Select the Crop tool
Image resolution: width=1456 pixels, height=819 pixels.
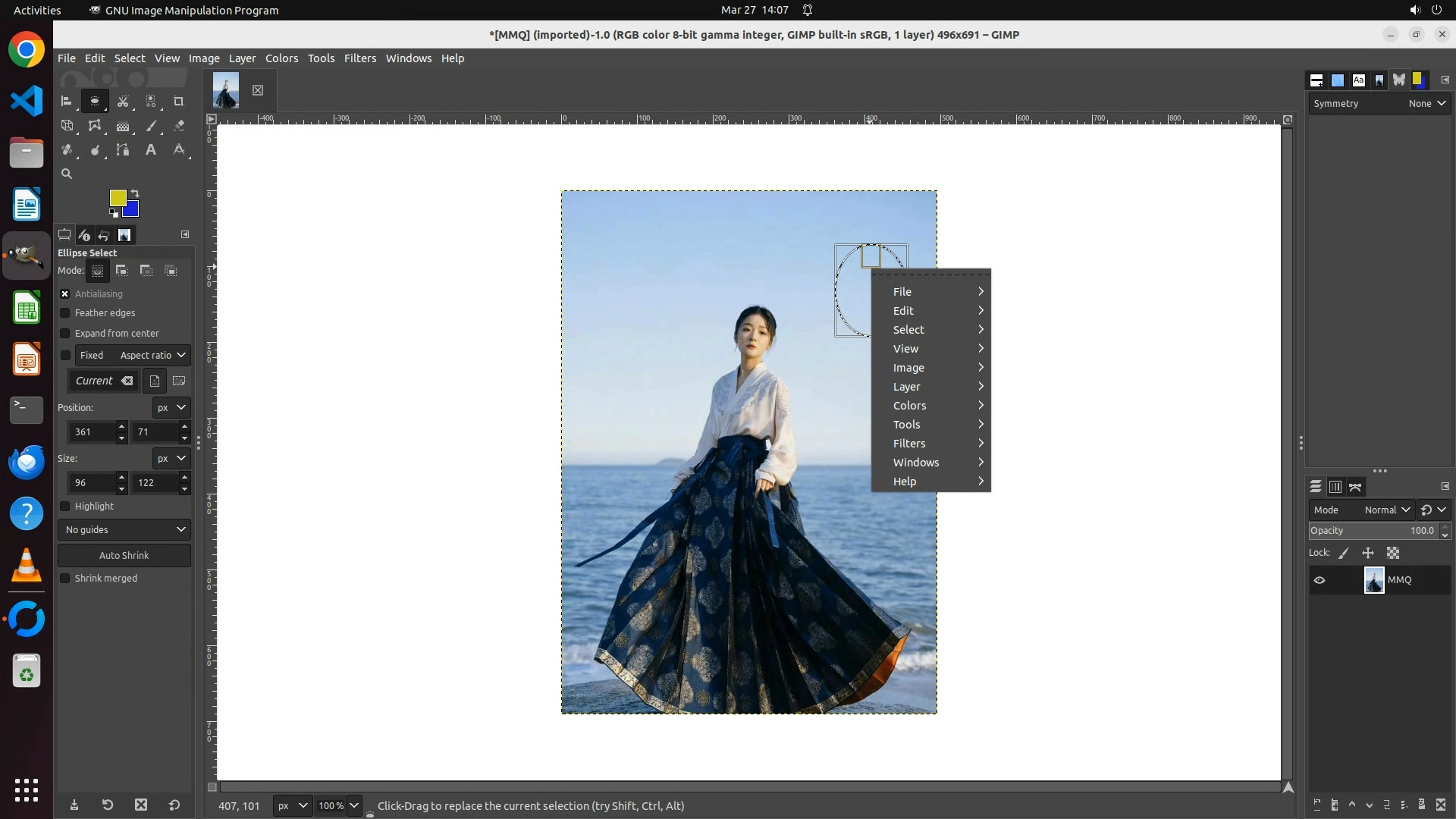[179, 101]
